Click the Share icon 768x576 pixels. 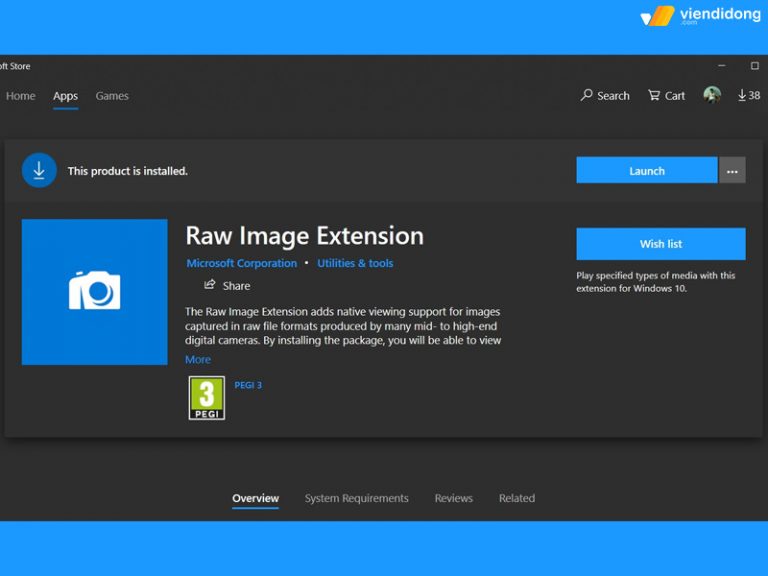210,285
